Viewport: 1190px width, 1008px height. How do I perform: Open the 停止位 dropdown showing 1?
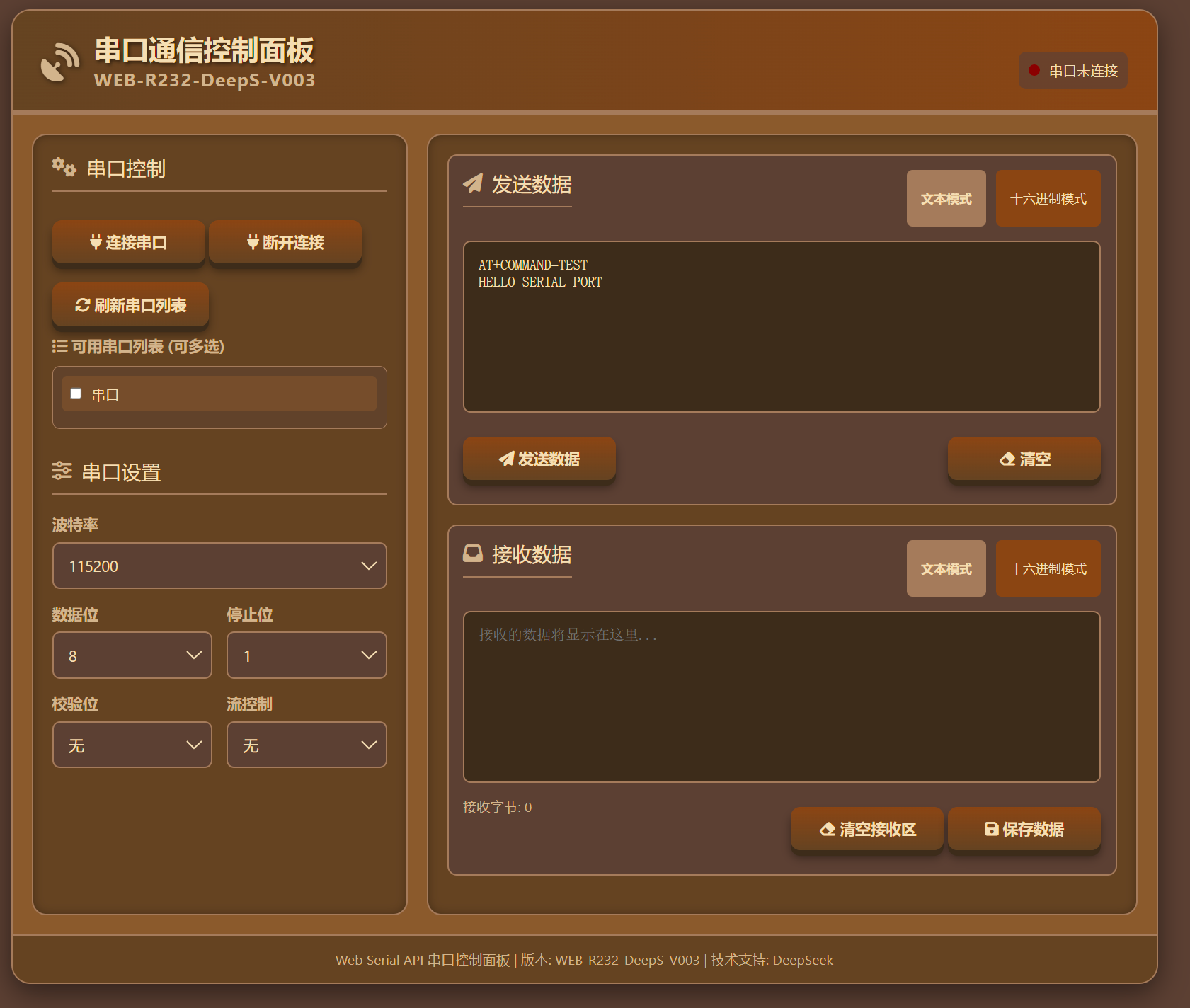(307, 655)
